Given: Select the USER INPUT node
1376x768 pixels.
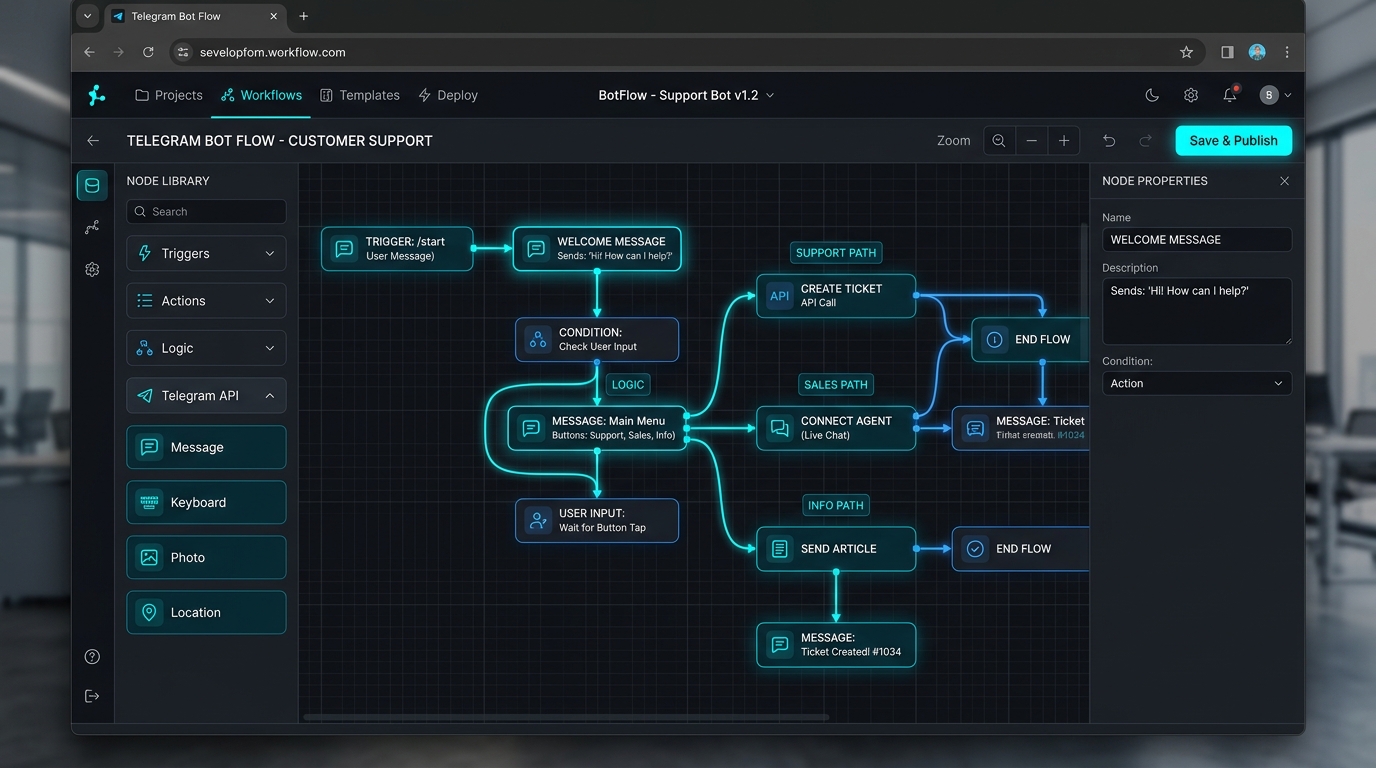Looking at the screenshot, I should click(597, 521).
